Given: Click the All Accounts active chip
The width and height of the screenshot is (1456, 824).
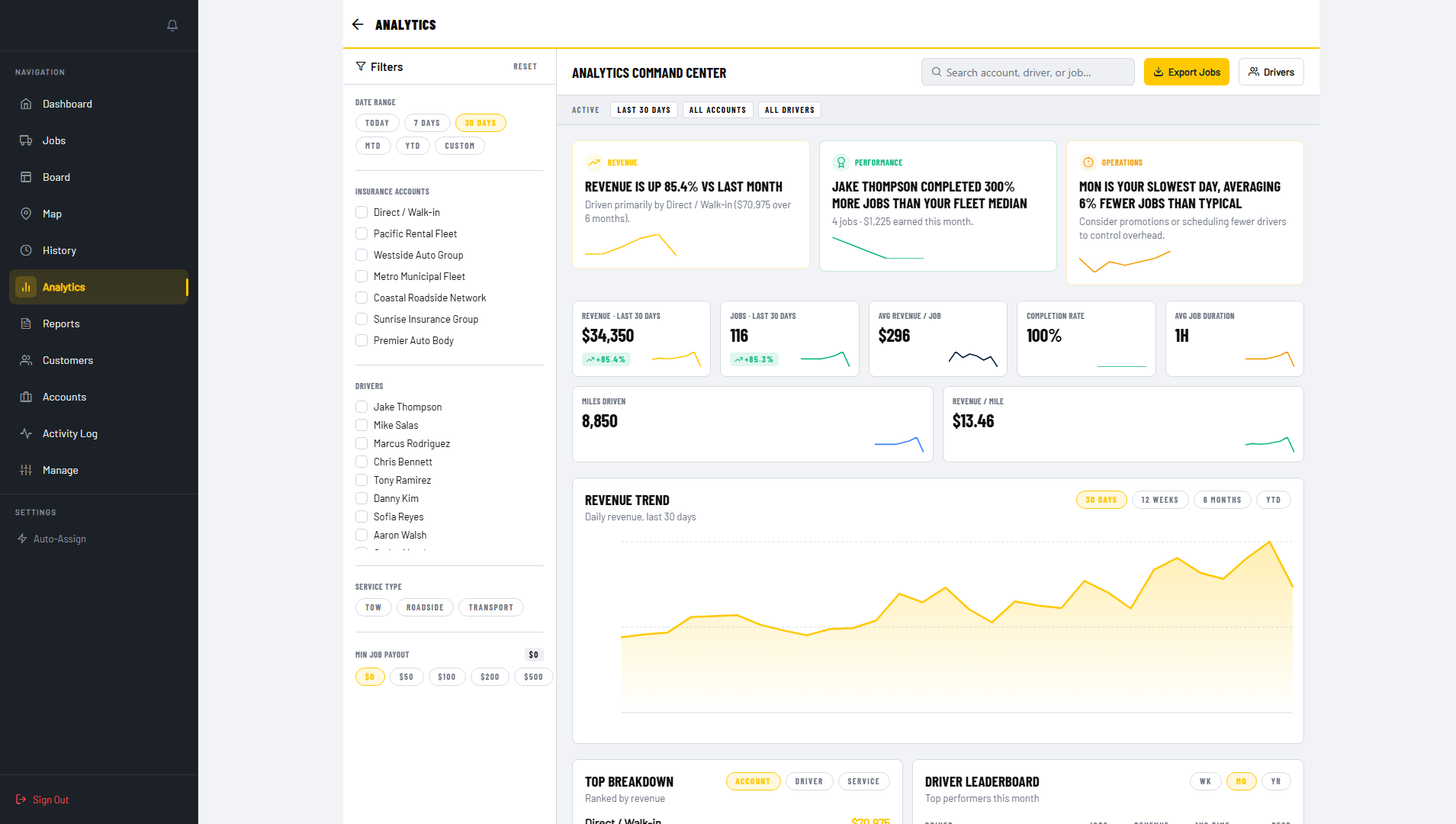Looking at the screenshot, I should click(x=718, y=110).
